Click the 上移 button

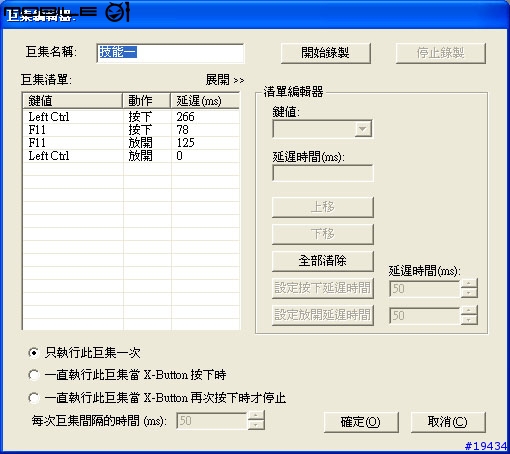coord(323,207)
